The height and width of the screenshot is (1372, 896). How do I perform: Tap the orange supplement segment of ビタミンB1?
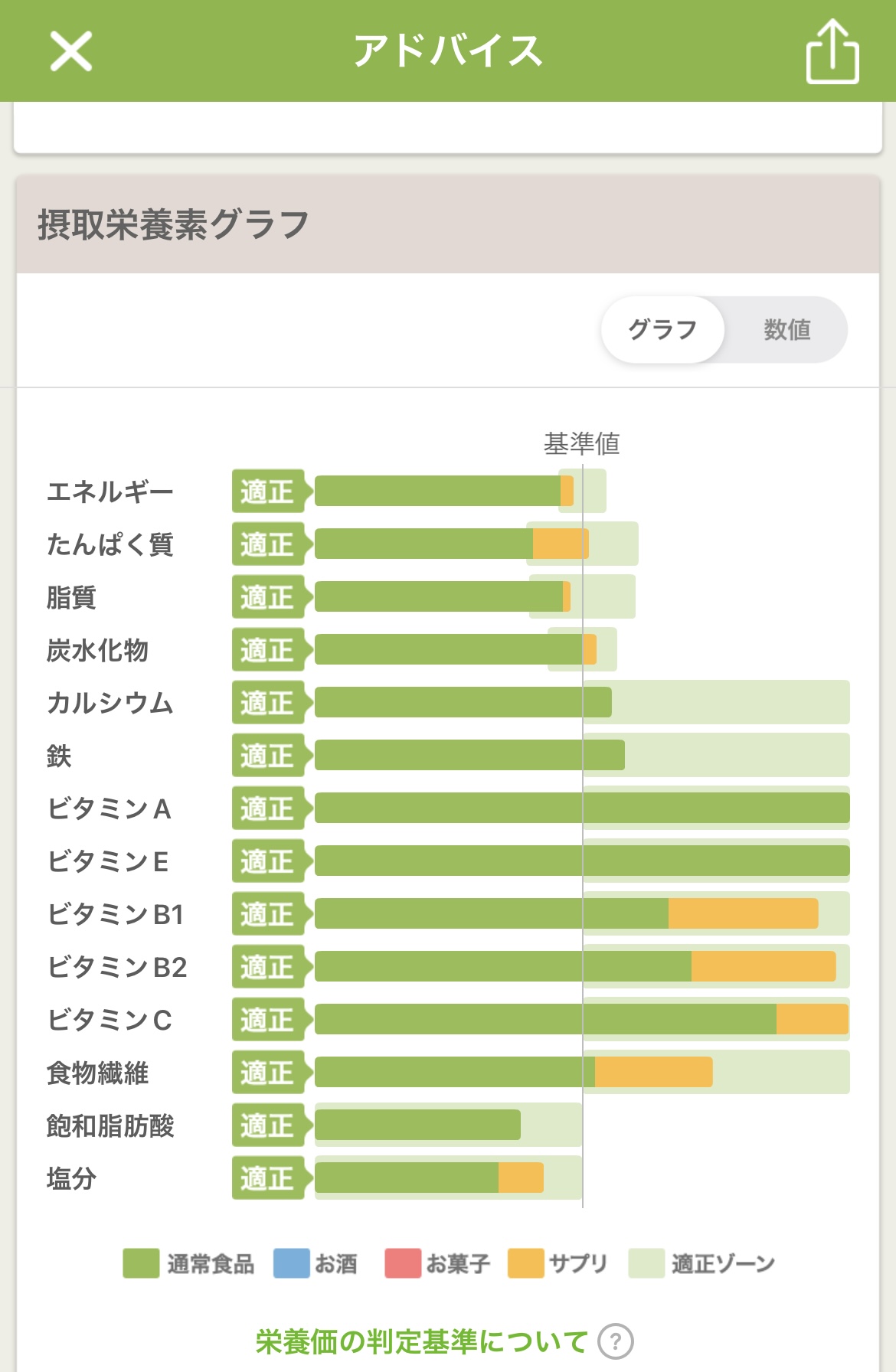click(x=743, y=914)
